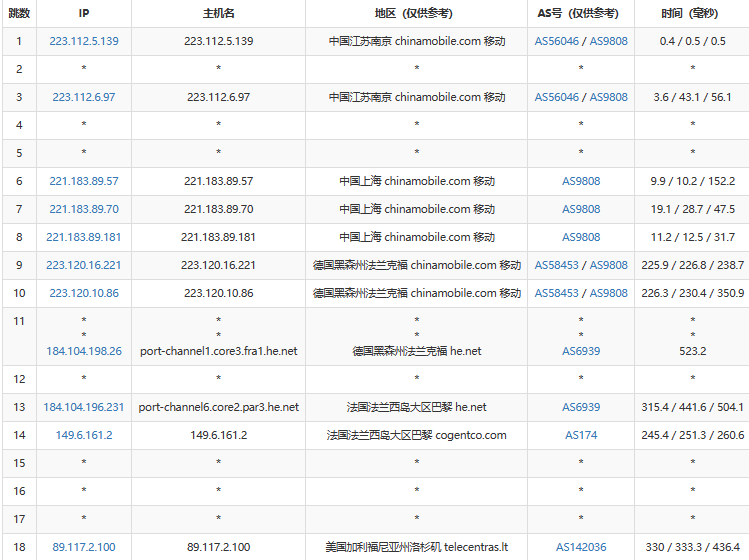Select hop number 18 cell
Screen dimensions: 749x560
[x=19, y=547]
